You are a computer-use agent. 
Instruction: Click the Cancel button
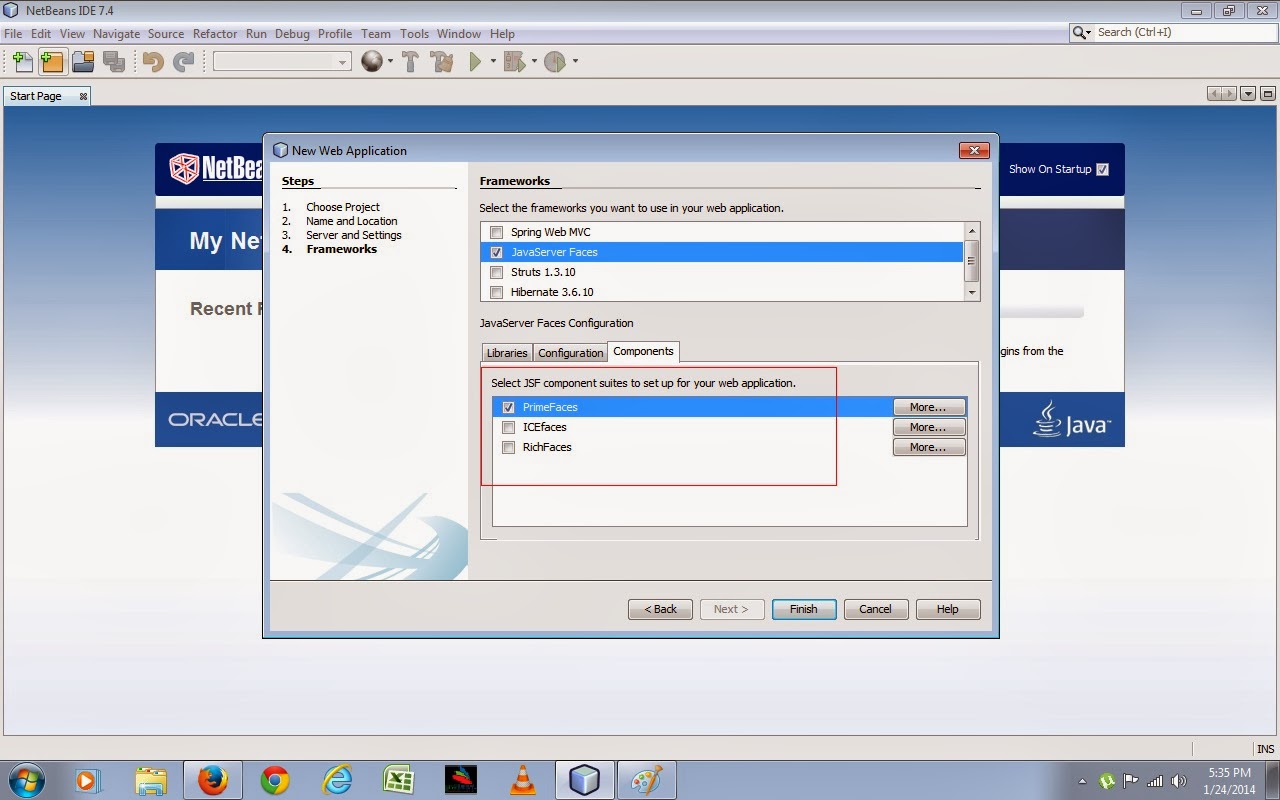pos(875,609)
